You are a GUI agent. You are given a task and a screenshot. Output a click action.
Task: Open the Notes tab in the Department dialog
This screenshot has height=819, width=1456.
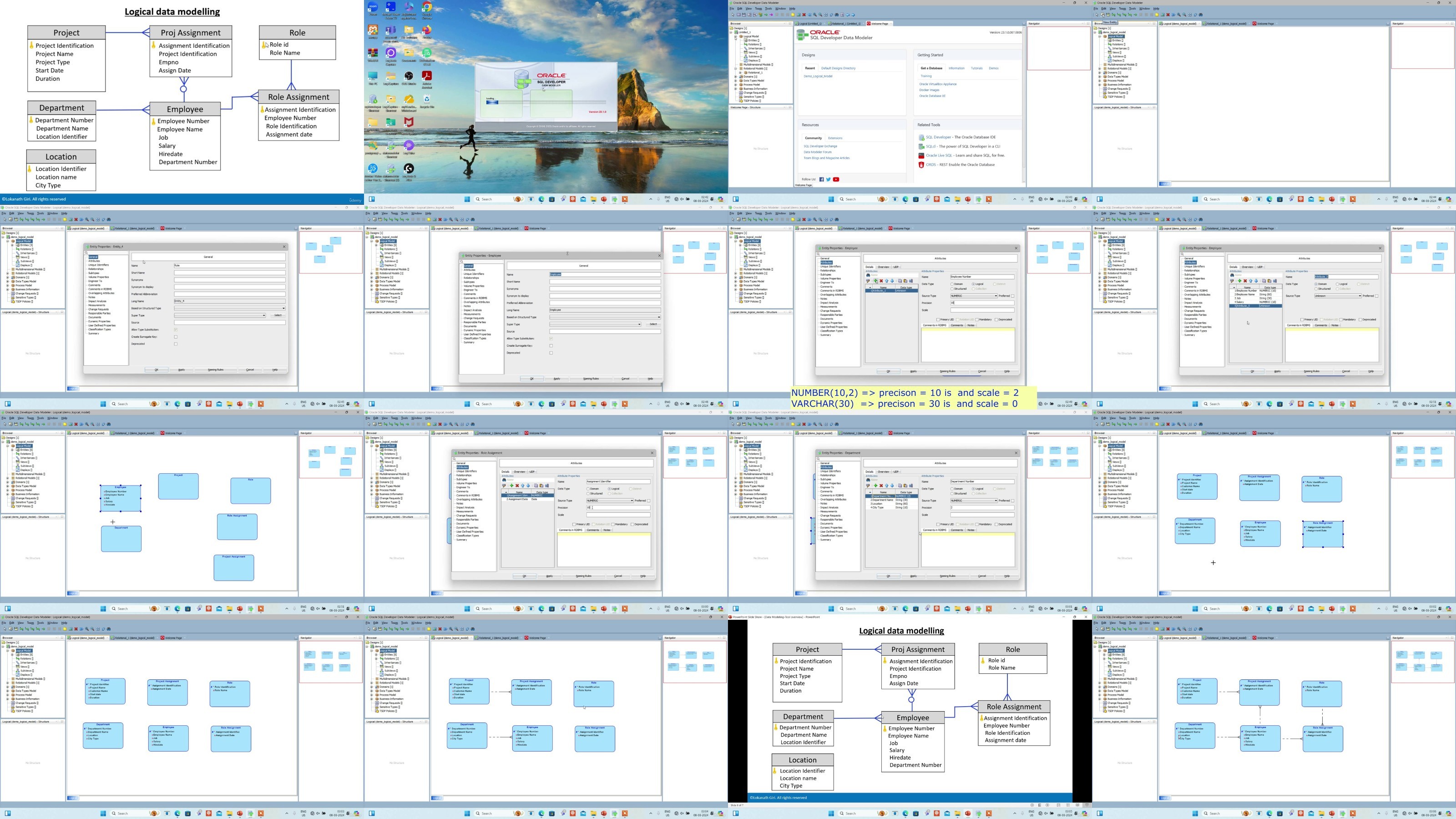(971, 530)
